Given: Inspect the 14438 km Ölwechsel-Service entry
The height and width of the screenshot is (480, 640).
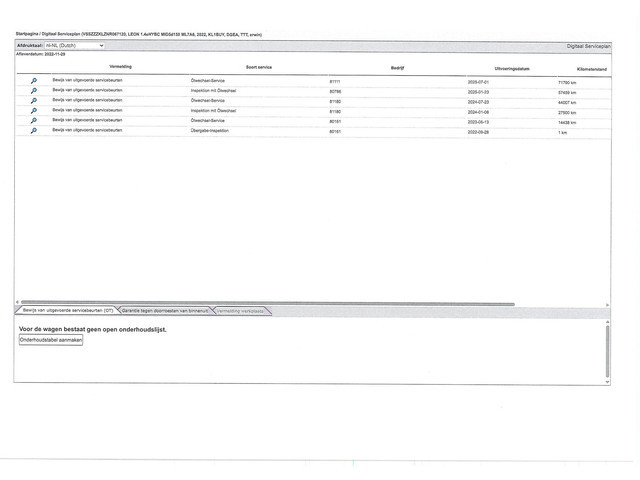Looking at the screenshot, I should 33,121.
